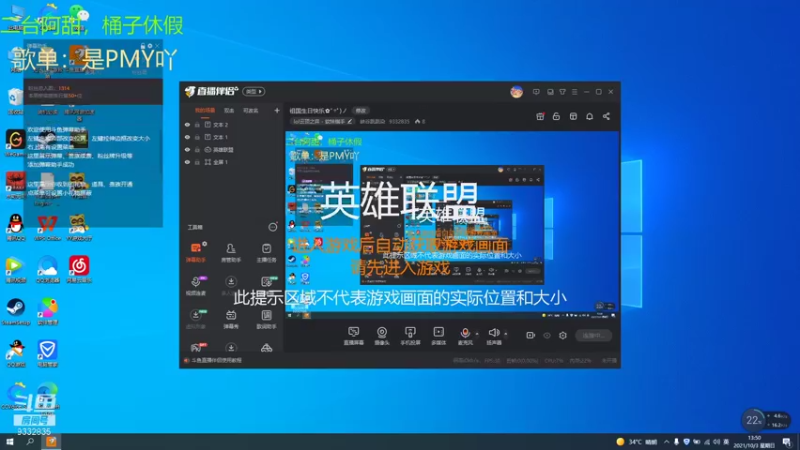Open the Windows notification center
This screenshot has height=450, width=800.
pos(786,442)
